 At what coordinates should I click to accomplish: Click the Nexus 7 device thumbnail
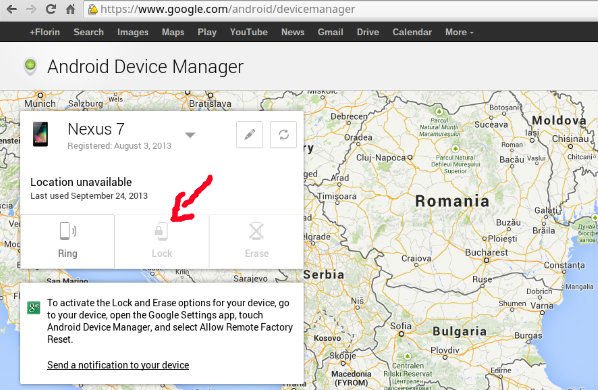click(x=40, y=134)
